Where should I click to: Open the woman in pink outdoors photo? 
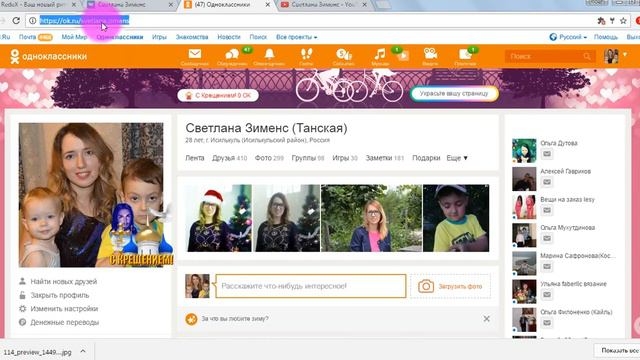point(371,218)
